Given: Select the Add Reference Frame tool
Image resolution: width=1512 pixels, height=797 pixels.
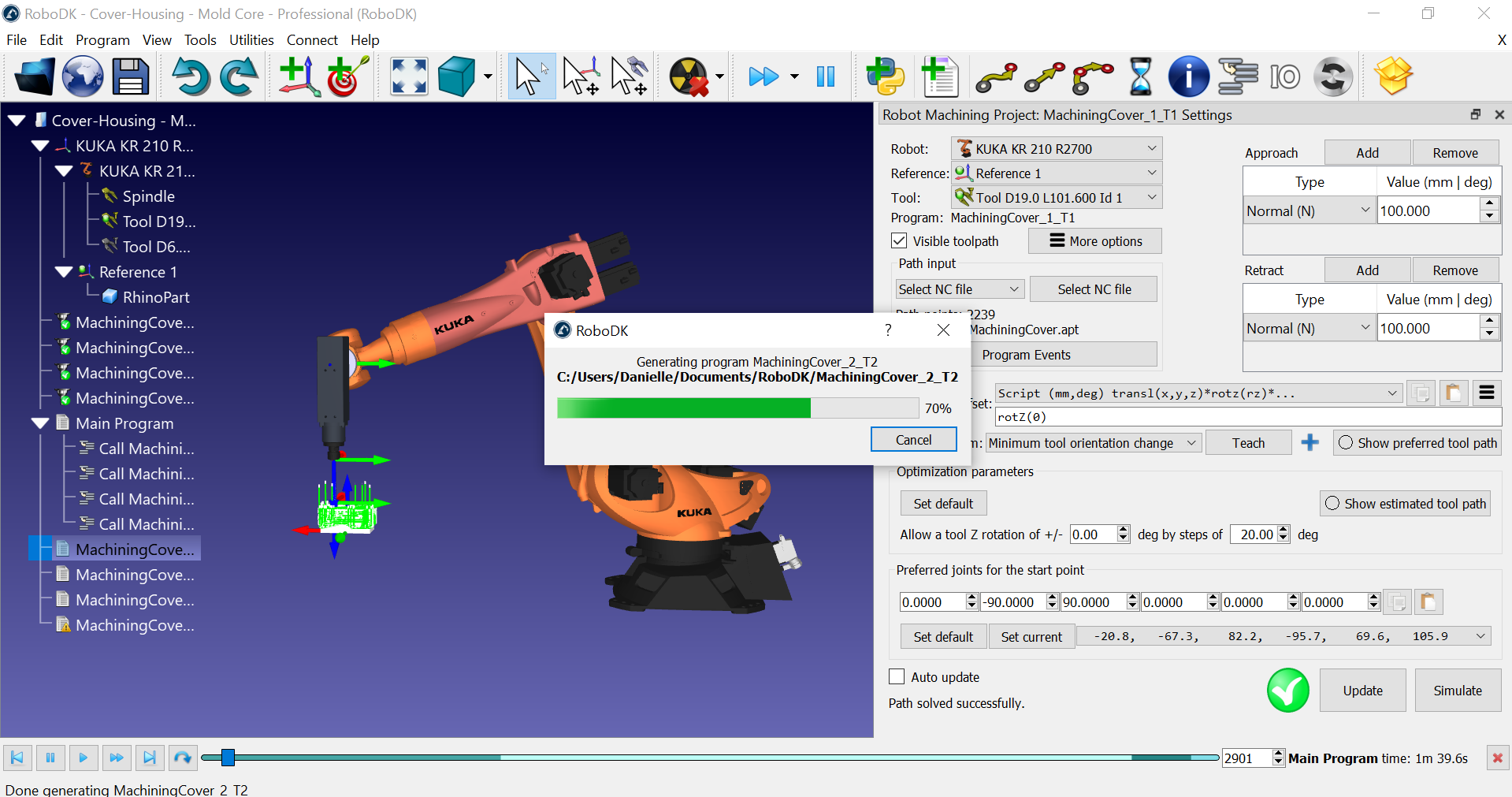Looking at the screenshot, I should tap(298, 76).
